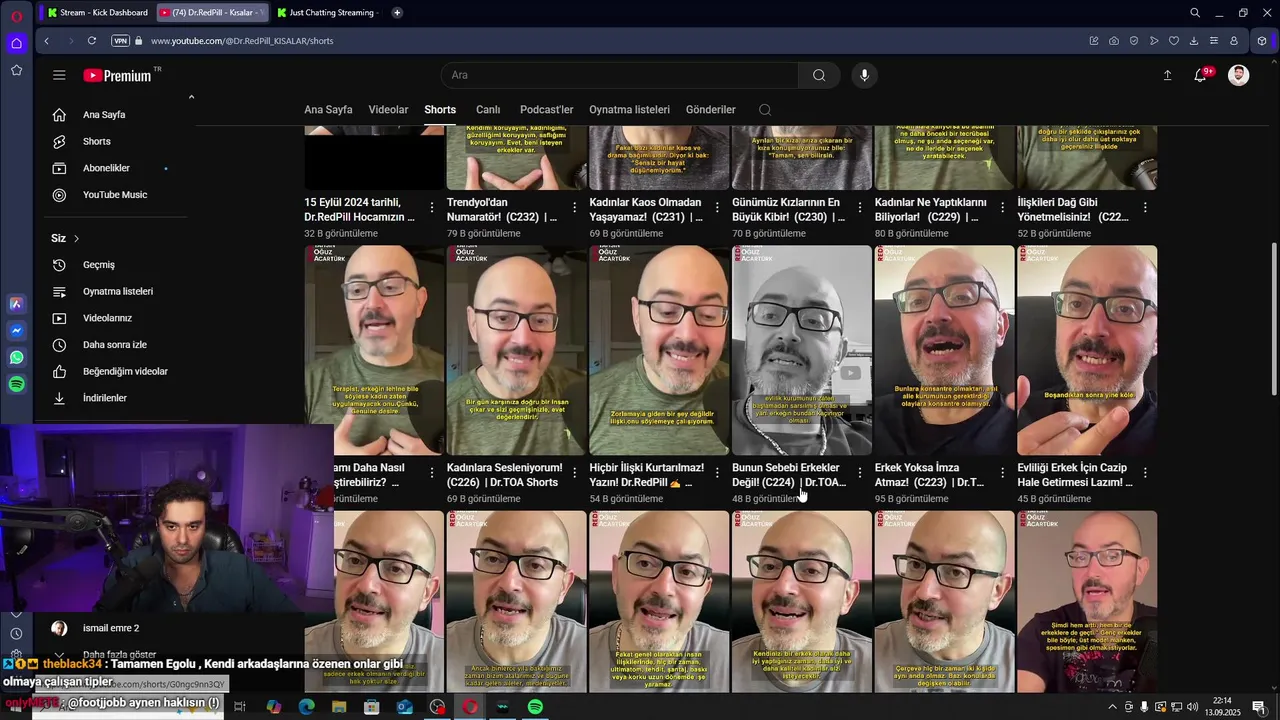The height and width of the screenshot is (720, 1280).
Task: Open options menu for Erkek Yoksa İmza short
Action: coord(1002,472)
